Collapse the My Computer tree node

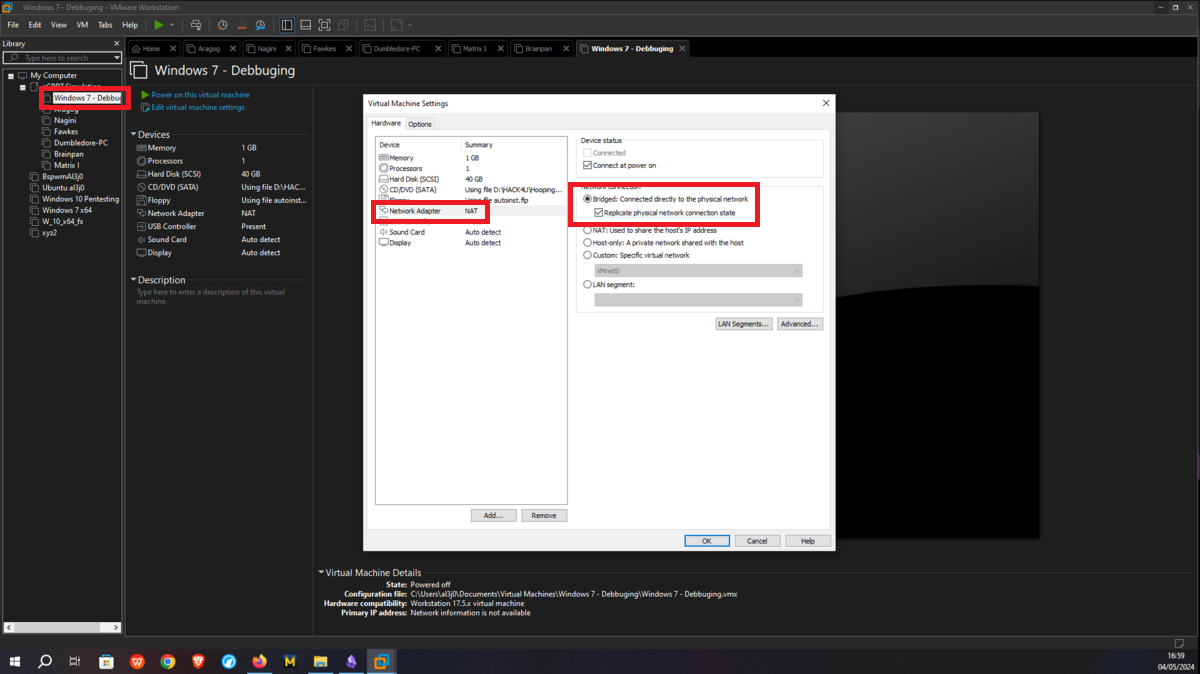11,75
